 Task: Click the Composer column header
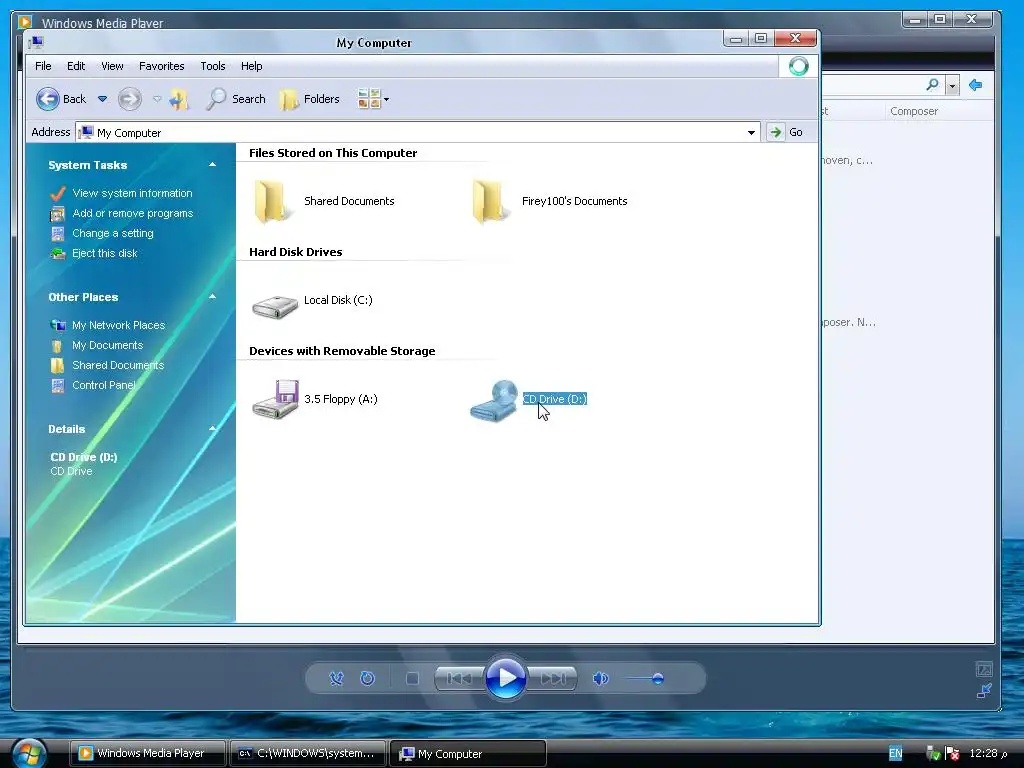click(x=914, y=111)
